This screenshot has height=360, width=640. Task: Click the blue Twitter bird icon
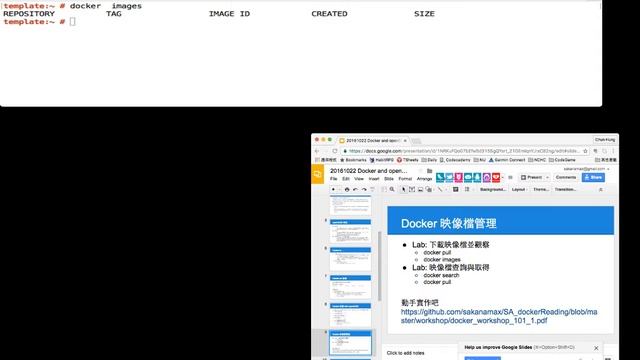point(449,177)
